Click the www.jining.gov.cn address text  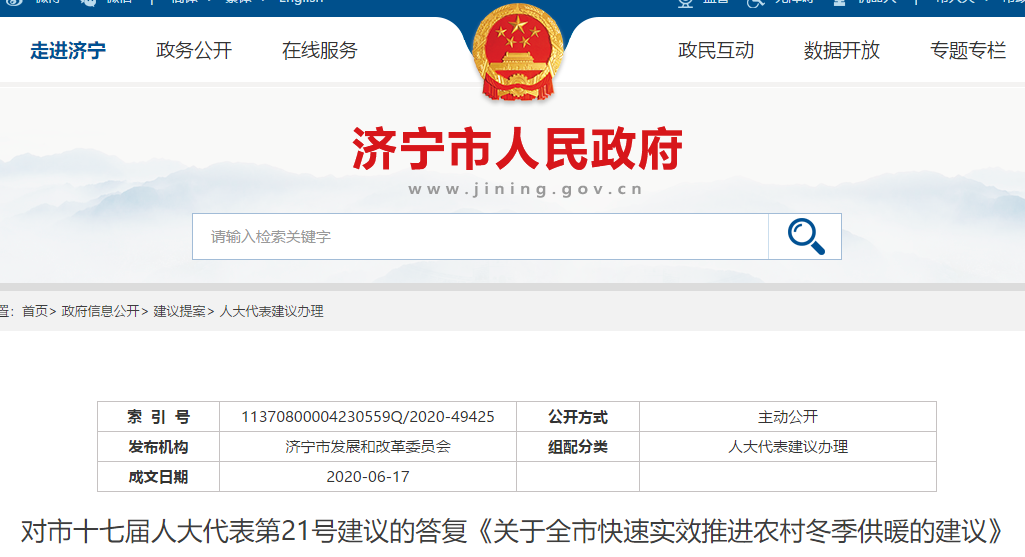[x=525, y=189]
